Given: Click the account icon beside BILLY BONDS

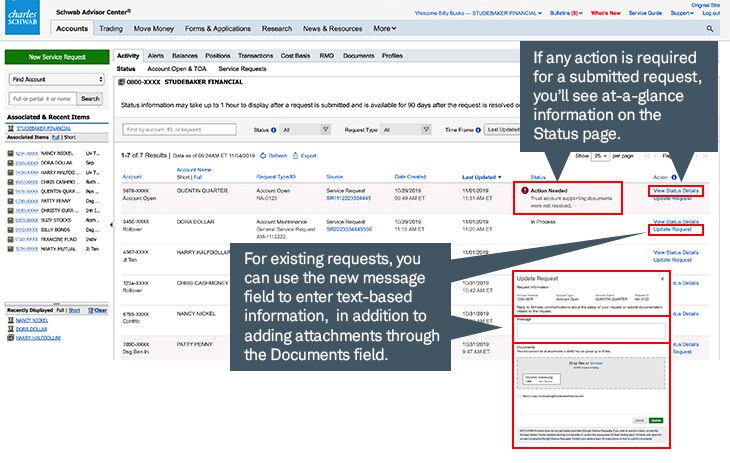Looking at the screenshot, I should (10, 230).
